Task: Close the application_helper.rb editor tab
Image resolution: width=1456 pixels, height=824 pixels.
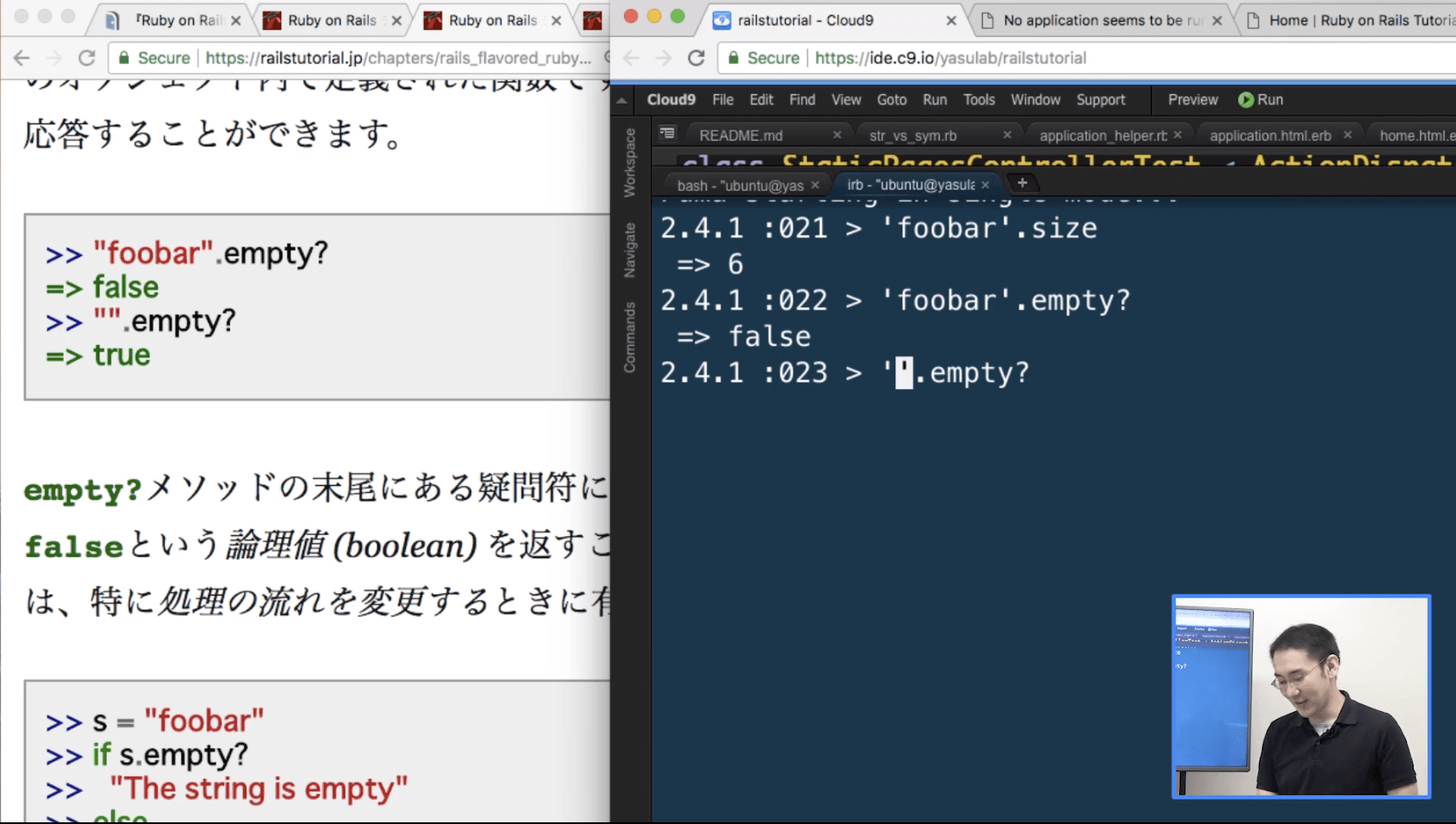Action: coord(1177,135)
